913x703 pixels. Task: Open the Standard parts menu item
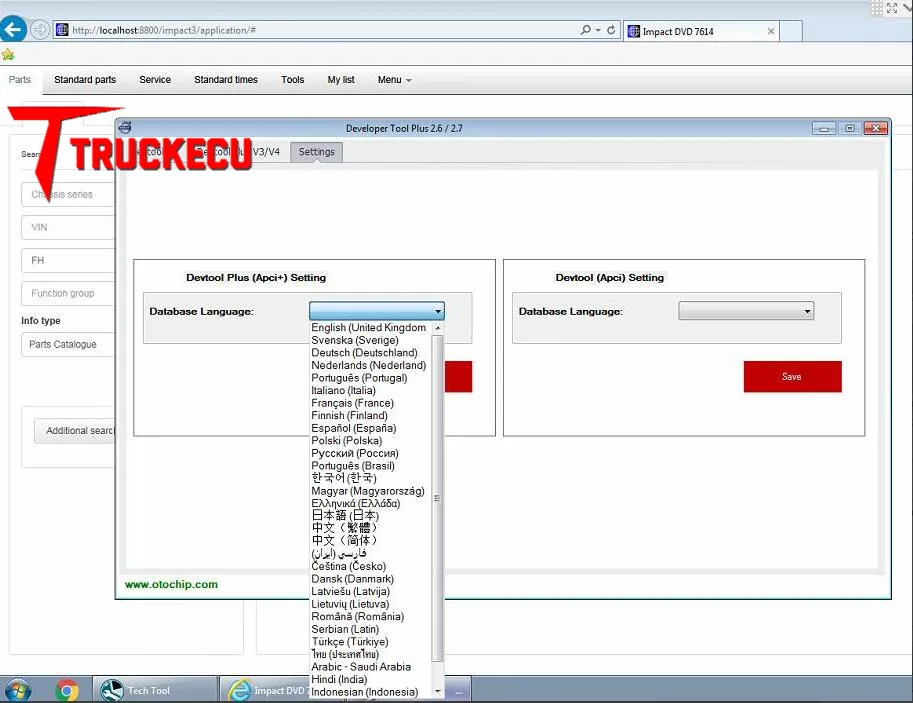click(85, 80)
